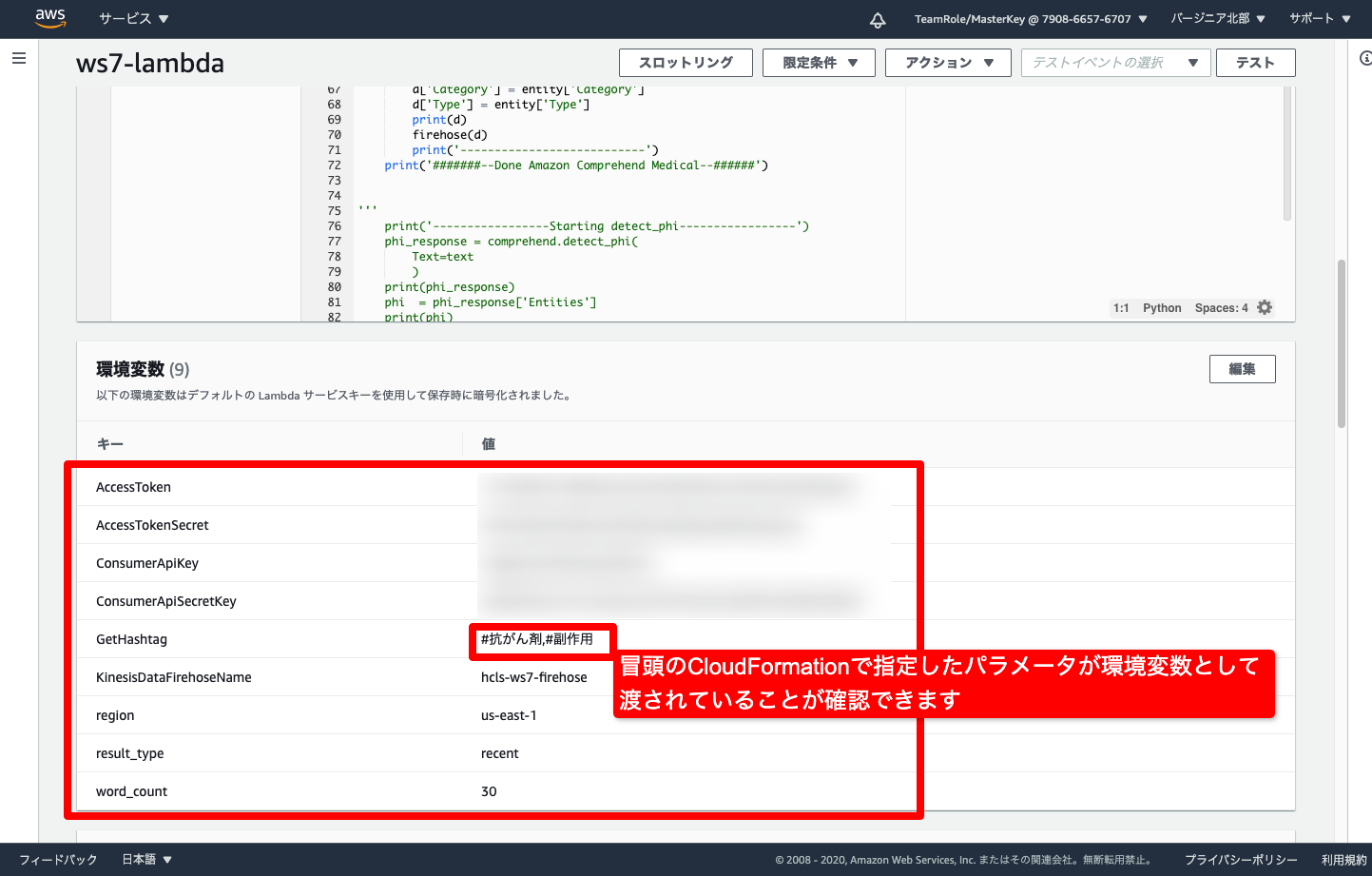Select the hcls-ws7-firehose value

click(x=534, y=677)
